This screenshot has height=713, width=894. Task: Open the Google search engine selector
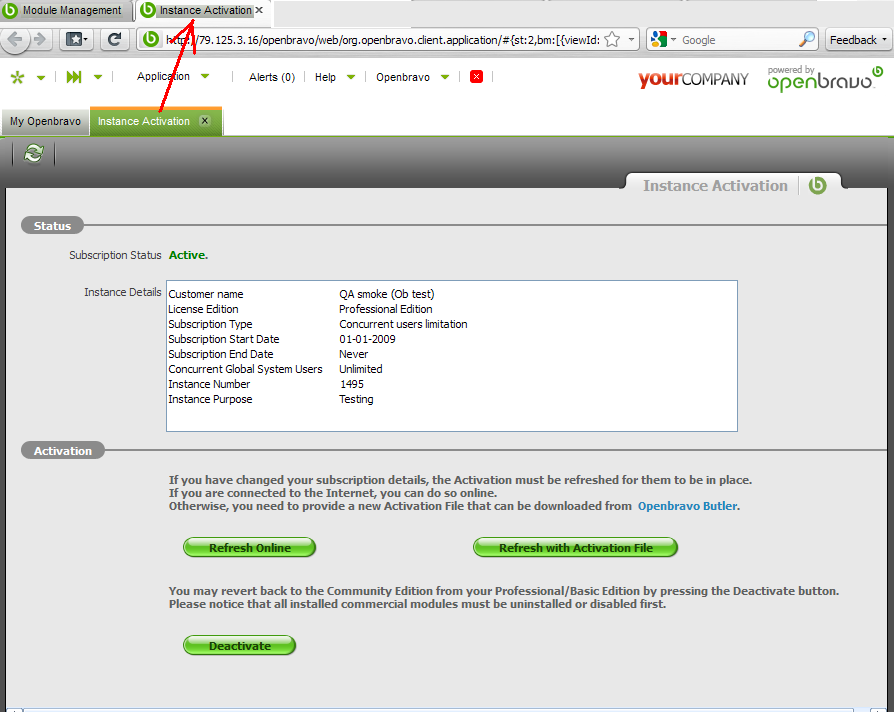click(663, 39)
